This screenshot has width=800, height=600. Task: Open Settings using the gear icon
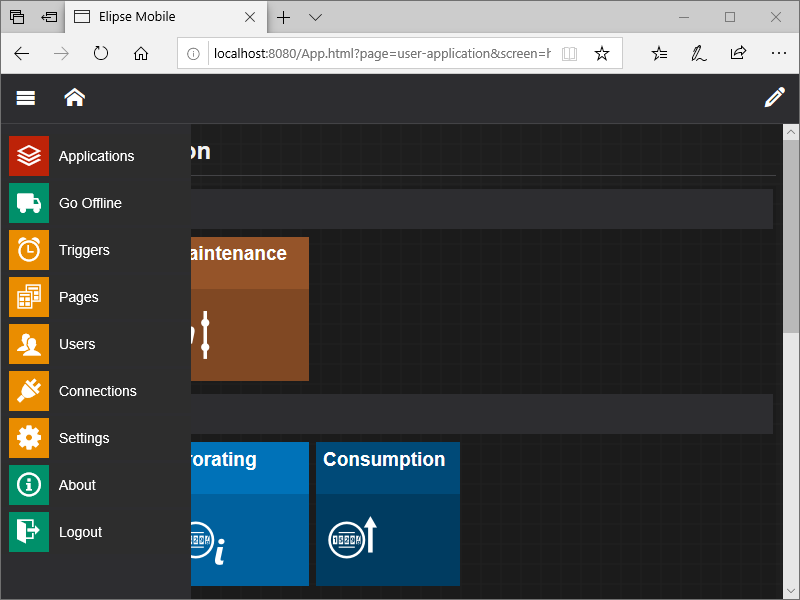(x=29, y=438)
